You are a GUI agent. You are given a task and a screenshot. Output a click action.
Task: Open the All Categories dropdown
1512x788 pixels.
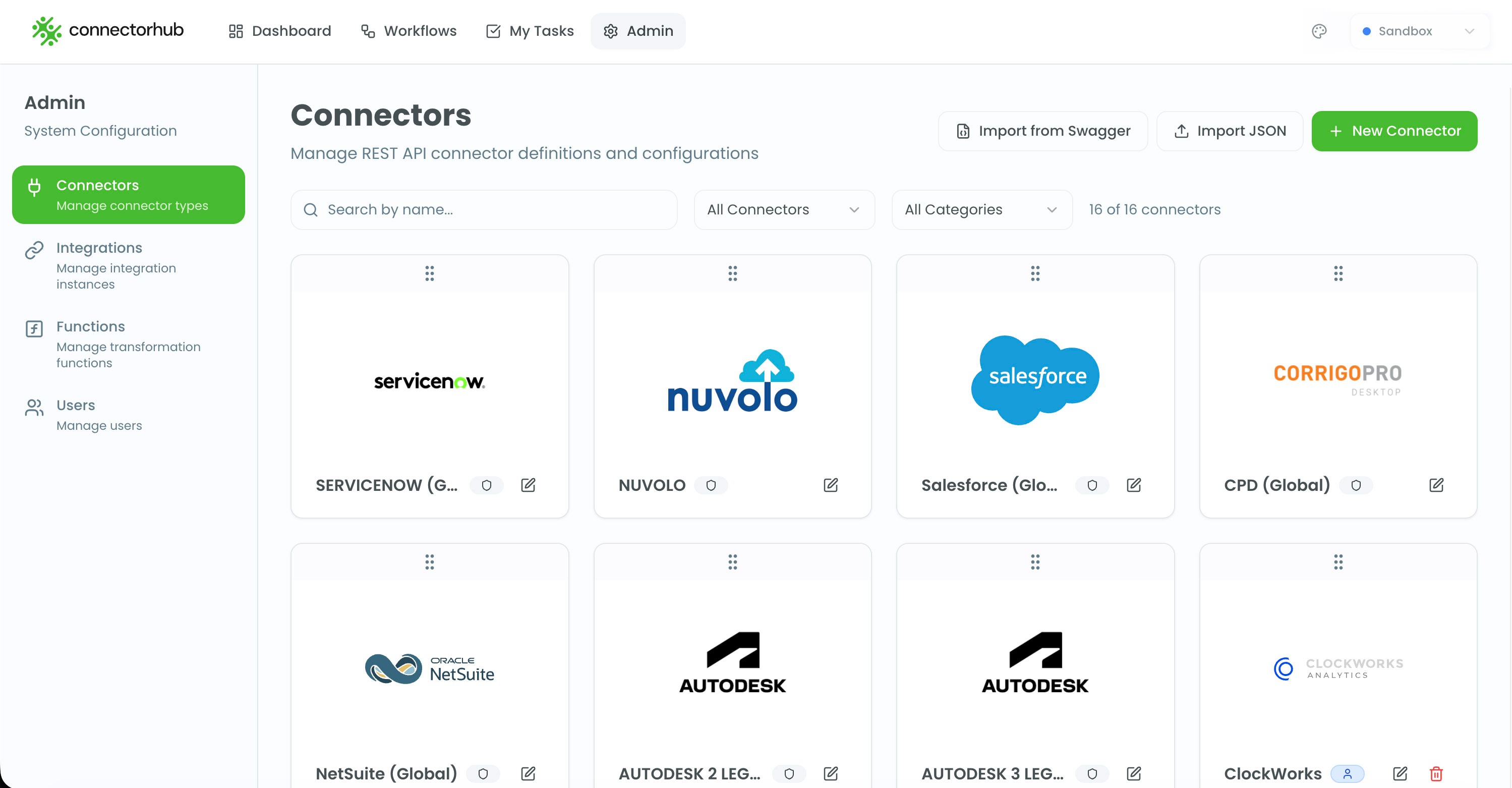981,210
